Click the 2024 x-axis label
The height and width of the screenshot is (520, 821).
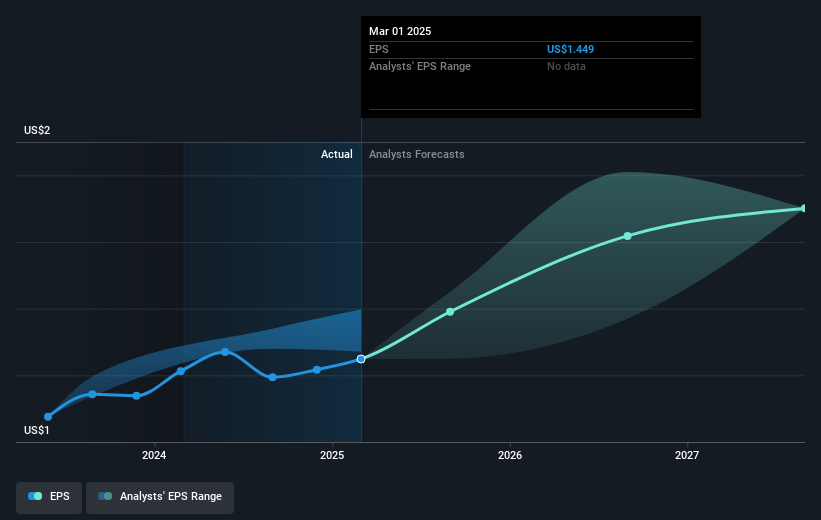154,455
